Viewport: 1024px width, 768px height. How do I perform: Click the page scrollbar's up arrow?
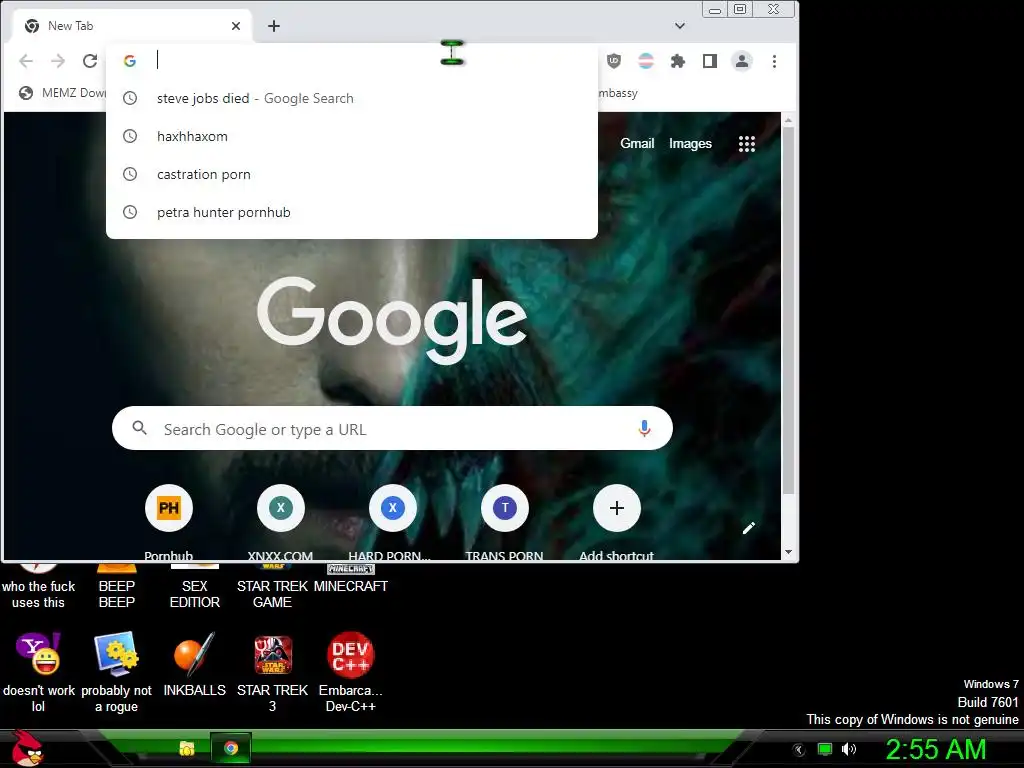pos(788,120)
